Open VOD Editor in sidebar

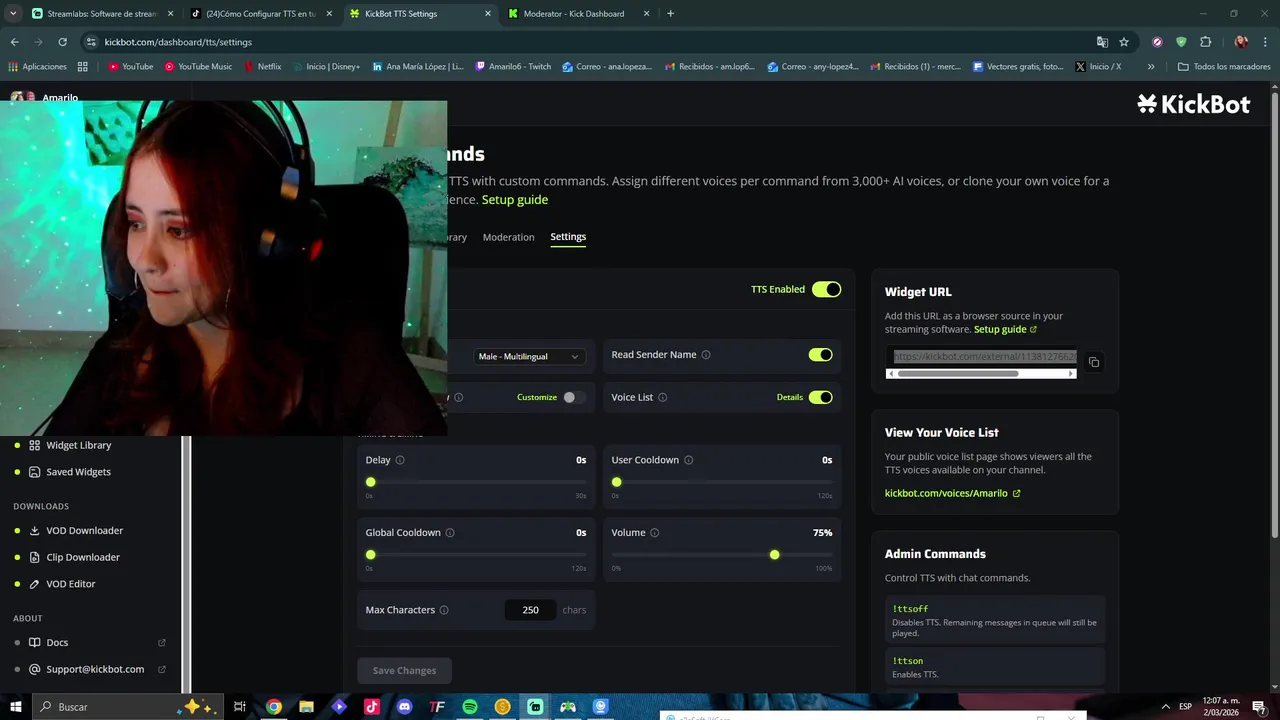click(62, 584)
